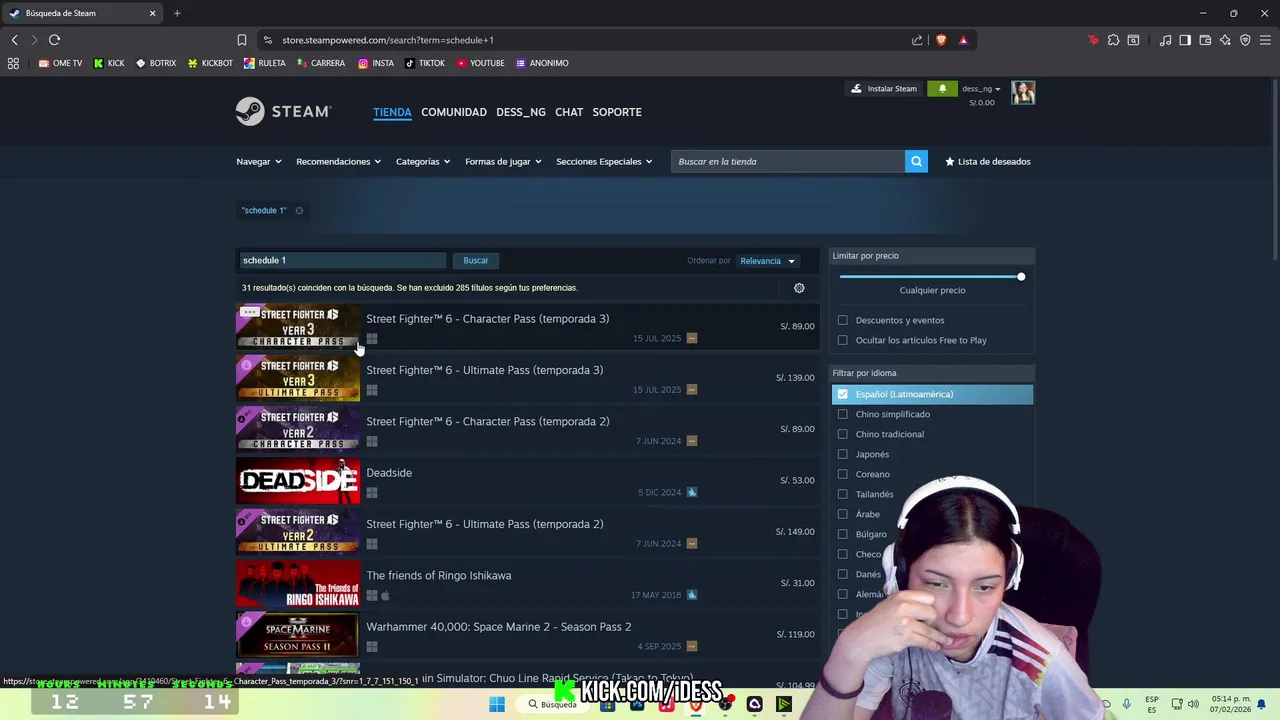
Task: Check the Tailandés language filter
Action: coord(842,494)
